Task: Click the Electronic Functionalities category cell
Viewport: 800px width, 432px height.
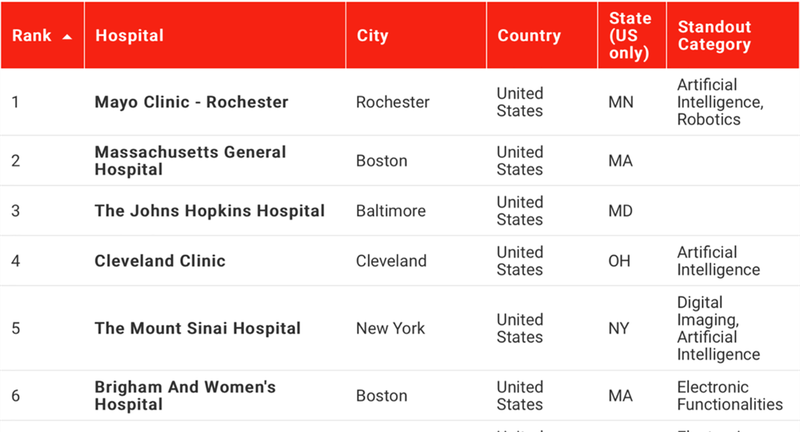Action: 729,396
